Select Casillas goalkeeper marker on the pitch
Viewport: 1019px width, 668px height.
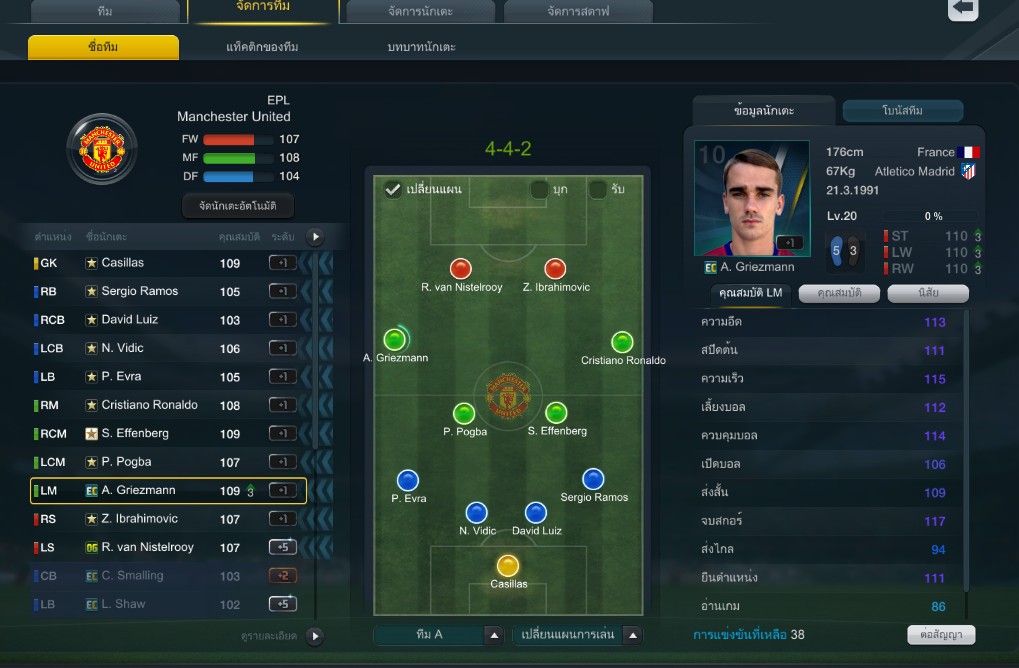(508, 565)
